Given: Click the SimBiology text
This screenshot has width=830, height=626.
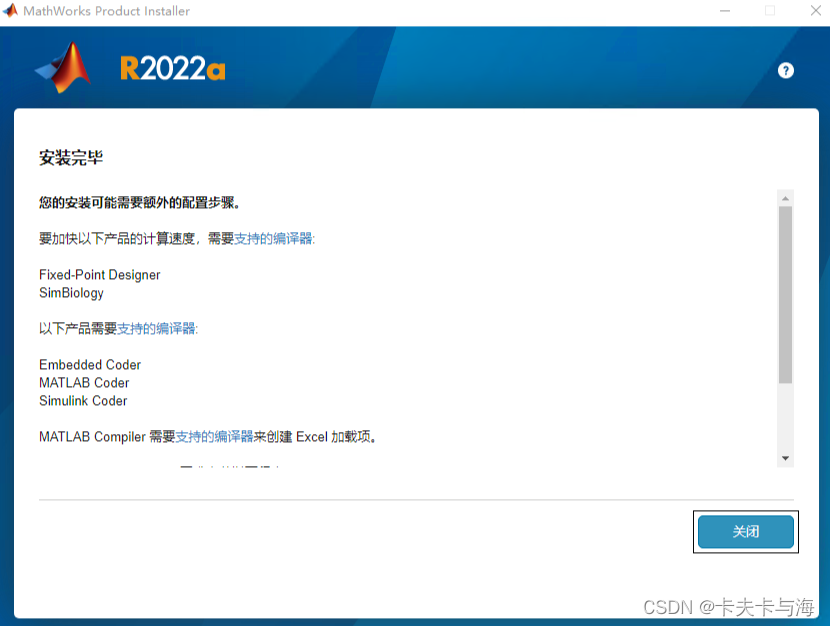Looking at the screenshot, I should pyautogui.click(x=71, y=293).
